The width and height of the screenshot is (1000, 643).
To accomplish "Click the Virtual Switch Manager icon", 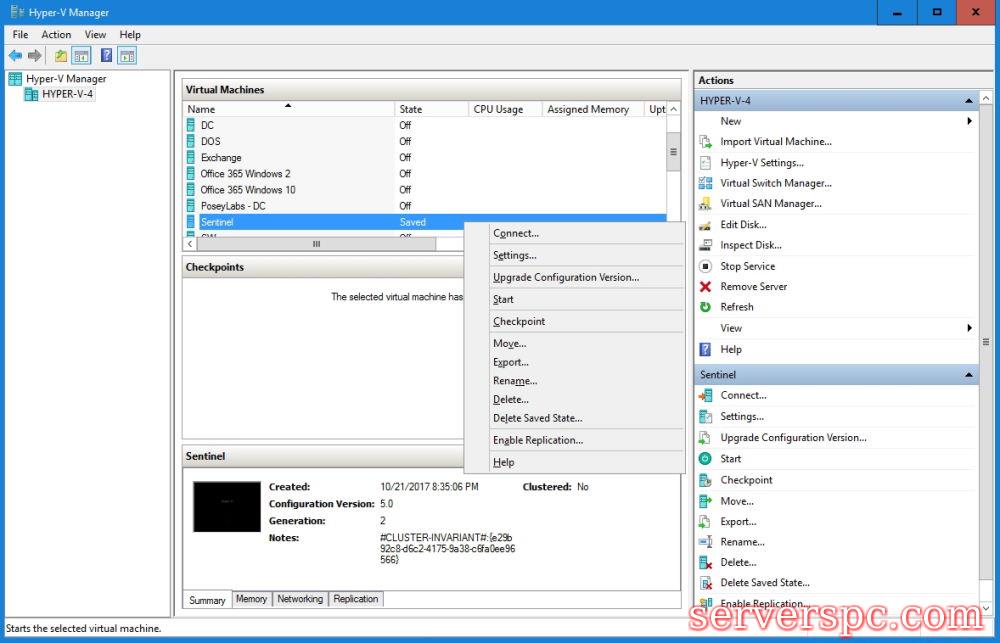I will (705, 183).
